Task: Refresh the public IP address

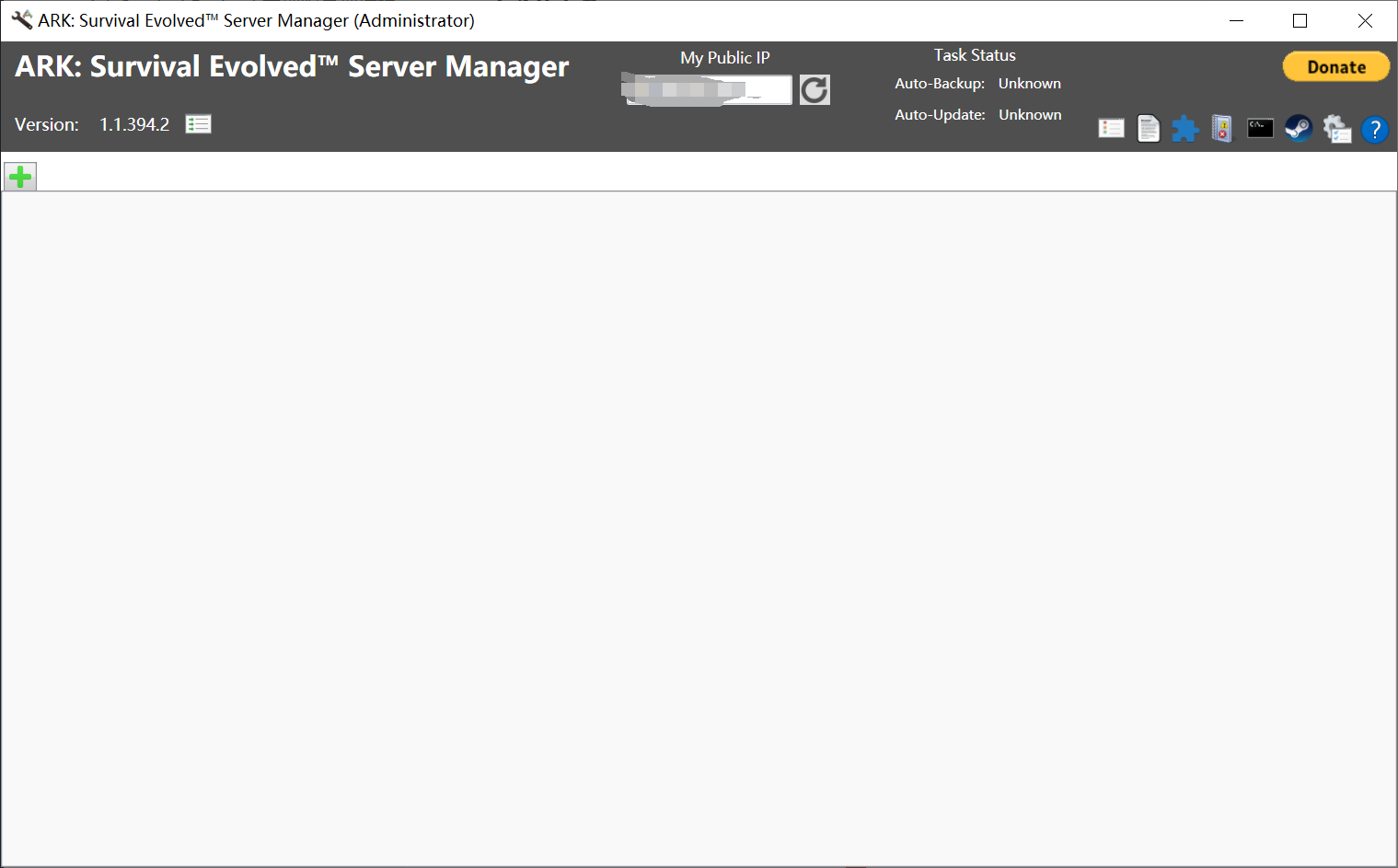Action: [815, 90]
